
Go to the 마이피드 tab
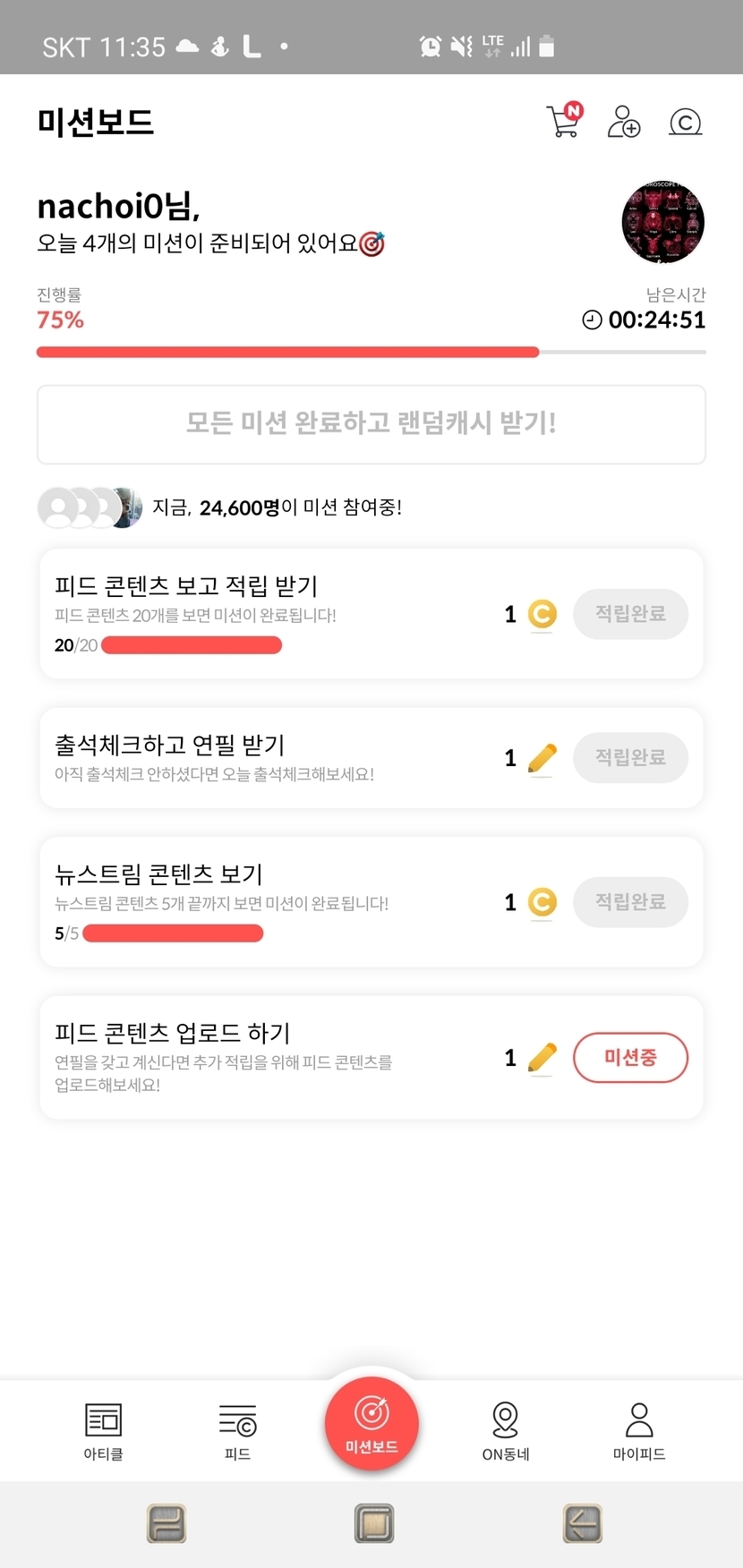[x=639, y=1430]
